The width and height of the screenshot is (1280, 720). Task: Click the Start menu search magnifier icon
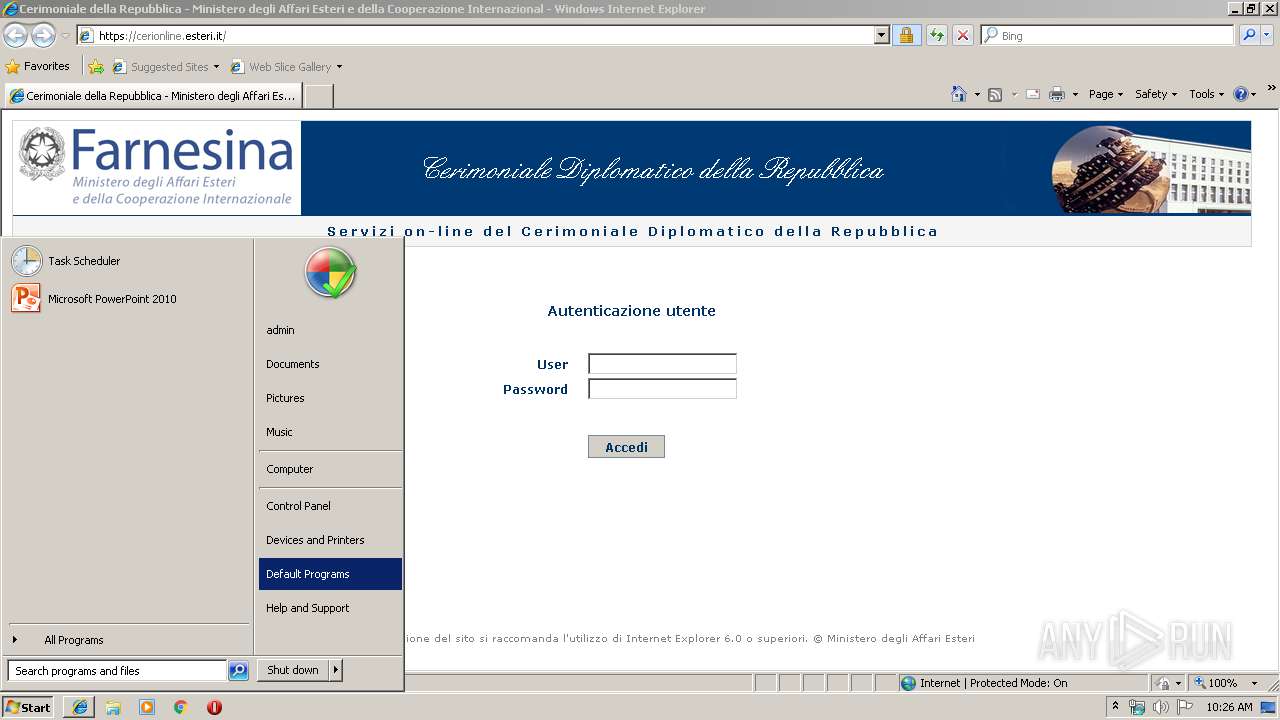point(238,671)
